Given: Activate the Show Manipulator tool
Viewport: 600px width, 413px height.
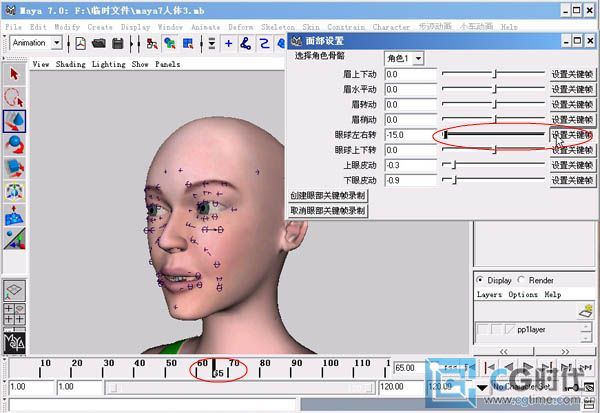Looking at the screenshot, I should coord(14,238).
